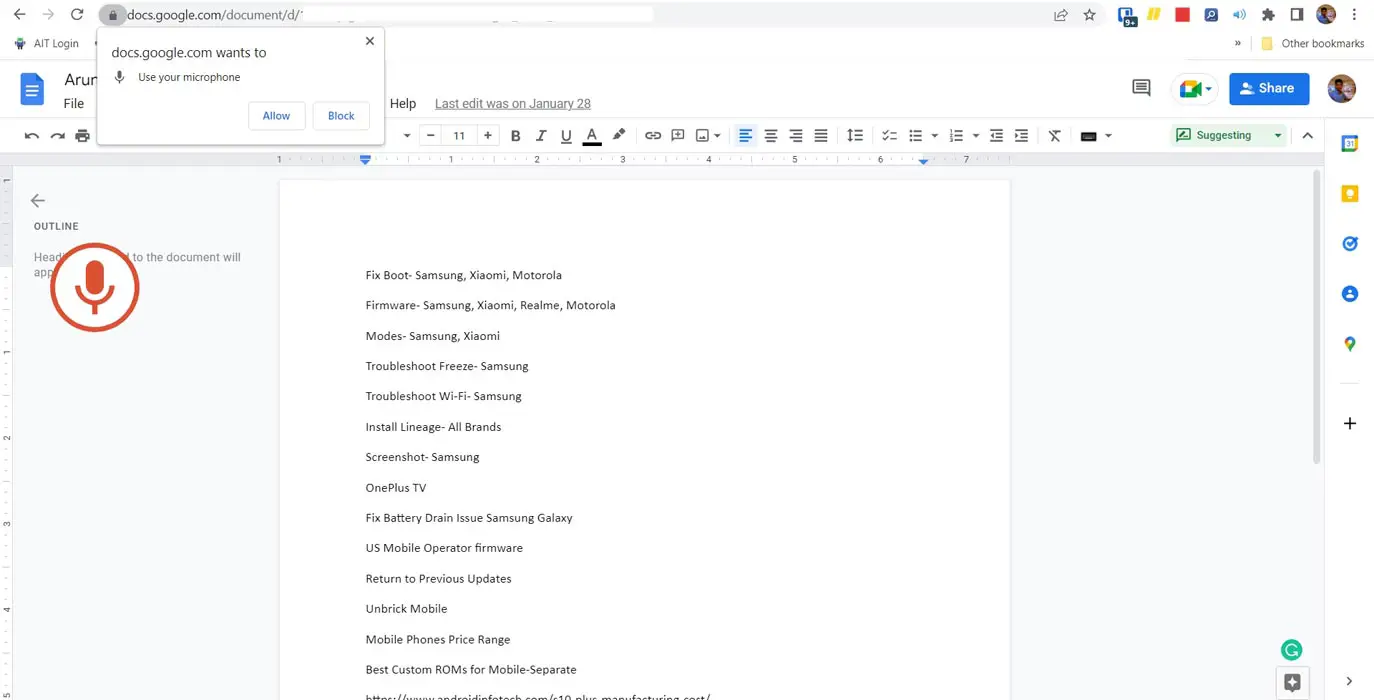Open the Help menu
Image resolution: width=1374 pixels, height=700 pixels.
pos(402,104)
